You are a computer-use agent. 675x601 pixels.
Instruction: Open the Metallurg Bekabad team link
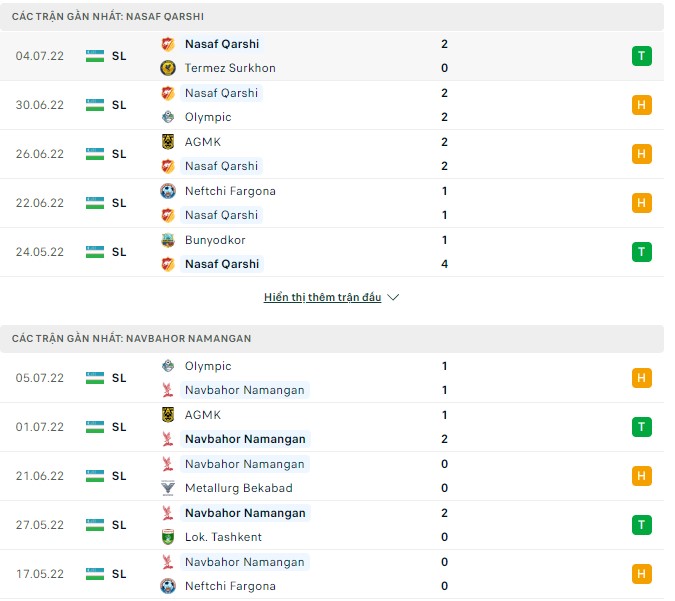pyautogui.click(x=237, y=488)
